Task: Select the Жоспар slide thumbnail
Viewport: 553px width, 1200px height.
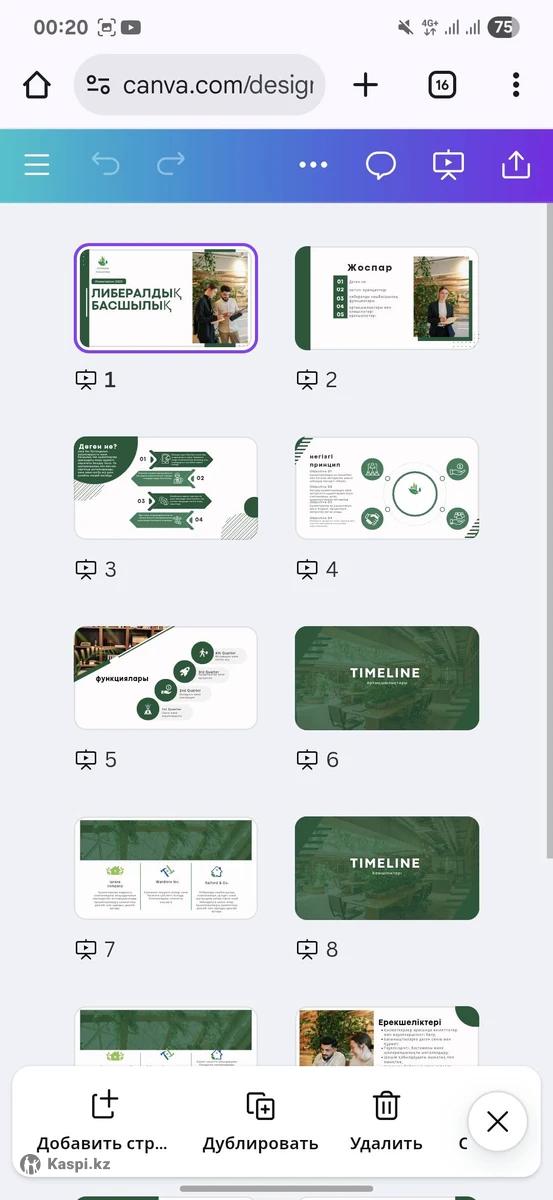Action: [387, 298]
